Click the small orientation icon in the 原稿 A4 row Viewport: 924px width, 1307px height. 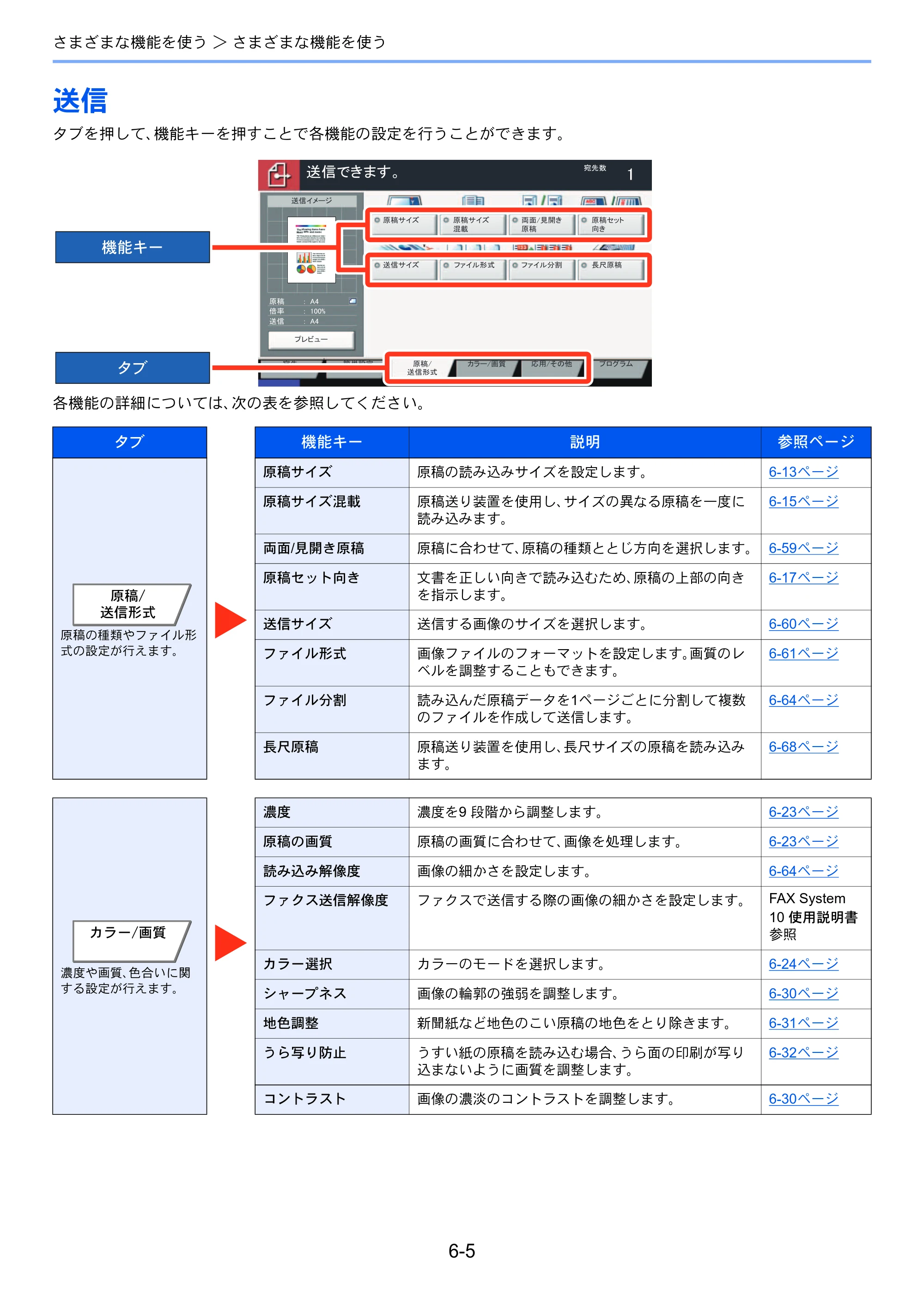click(x=353, y=301)
